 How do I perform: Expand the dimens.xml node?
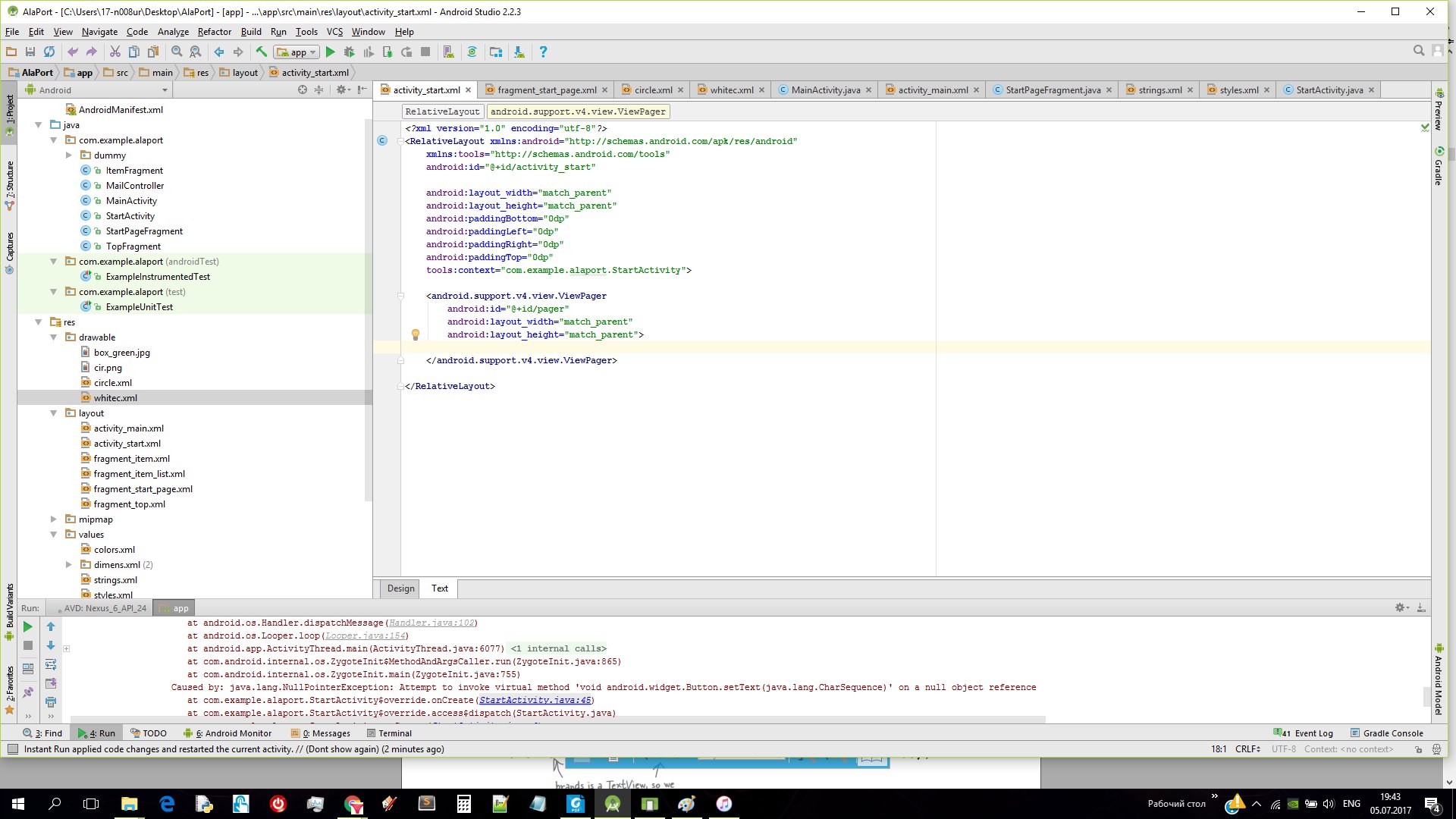[69, 565]
